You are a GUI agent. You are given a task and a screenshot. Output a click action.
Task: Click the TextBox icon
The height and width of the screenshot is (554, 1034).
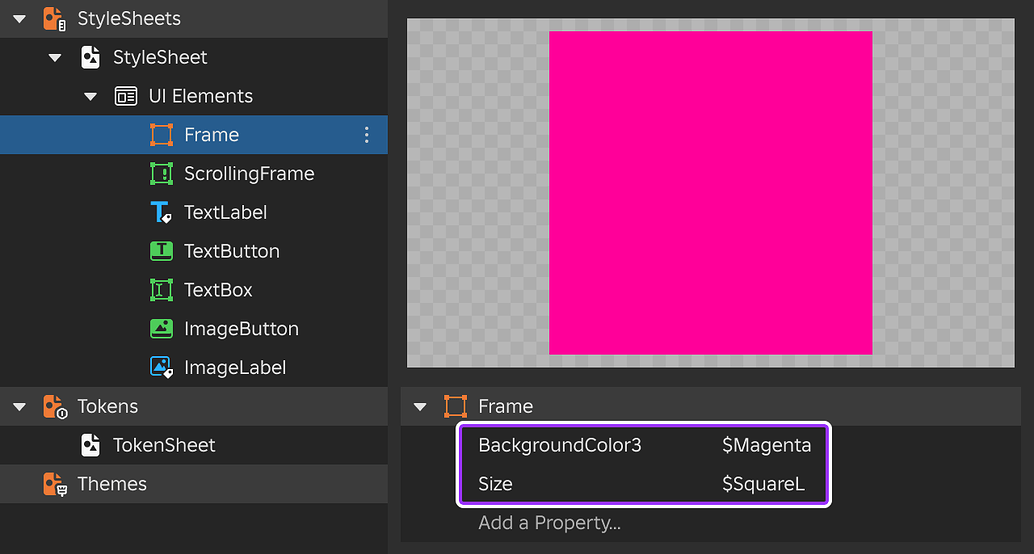point(162,290)
